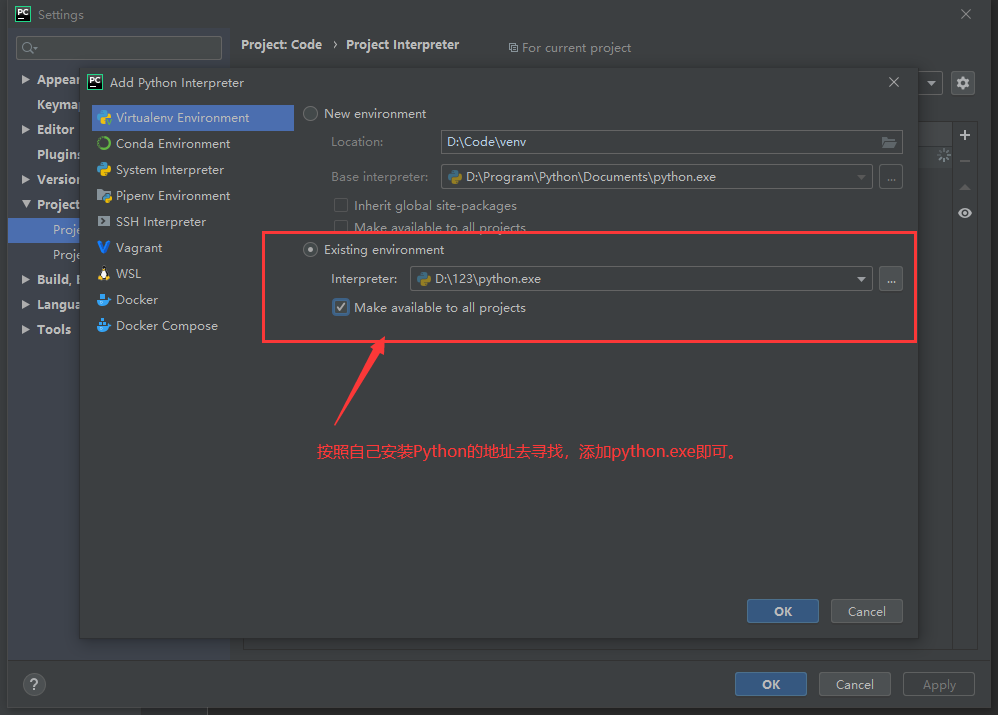
Task: Collapse Project section in Settings tree
Action: (x=25, y=204)
